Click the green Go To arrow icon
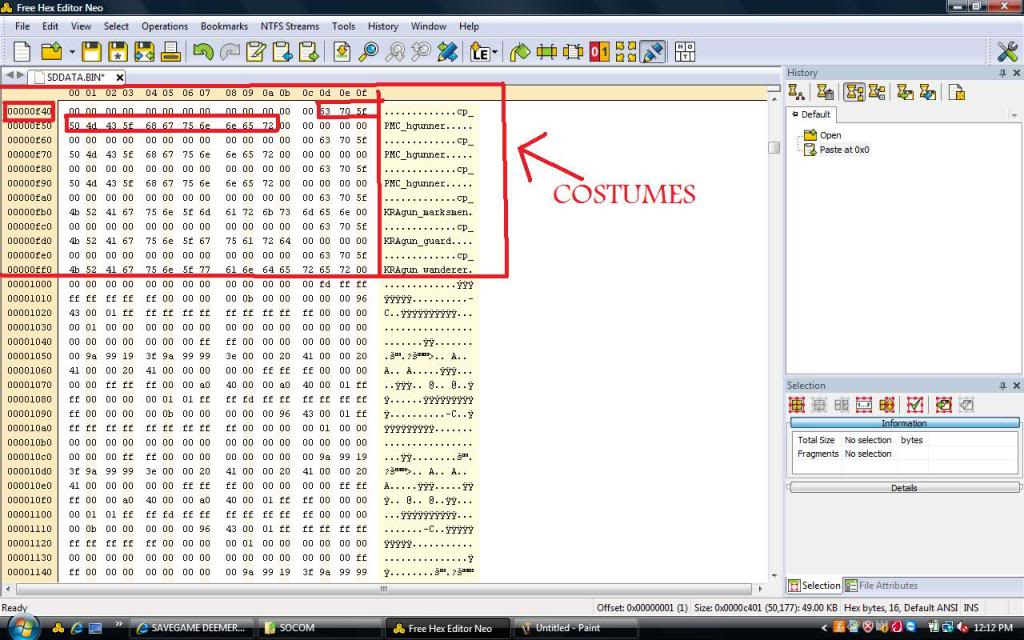The width and height of the screenshot is (1024, 640). [x=520, y=52]
